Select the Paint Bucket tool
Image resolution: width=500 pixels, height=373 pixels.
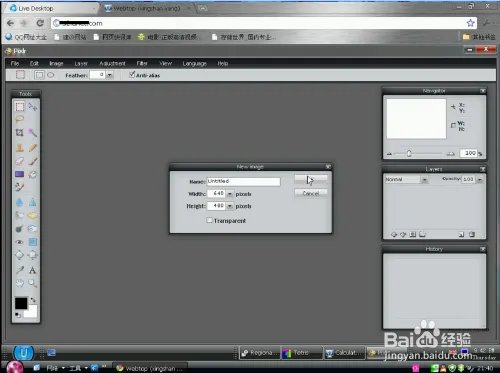point(33,174)
